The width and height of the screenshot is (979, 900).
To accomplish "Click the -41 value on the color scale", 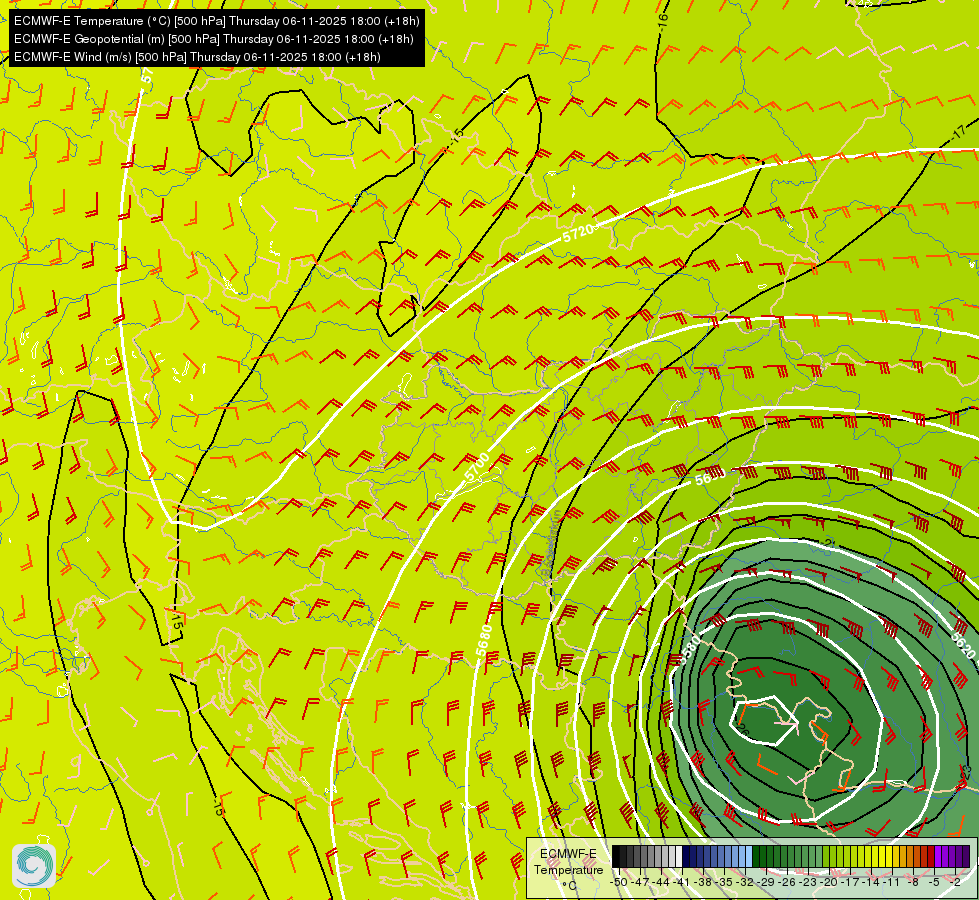I will tap(682, 882).
